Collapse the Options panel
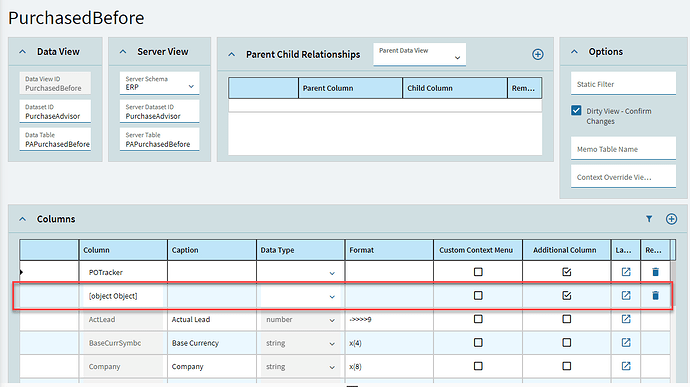The height and width of the screenshot is (387, 690). click(574, 52)
